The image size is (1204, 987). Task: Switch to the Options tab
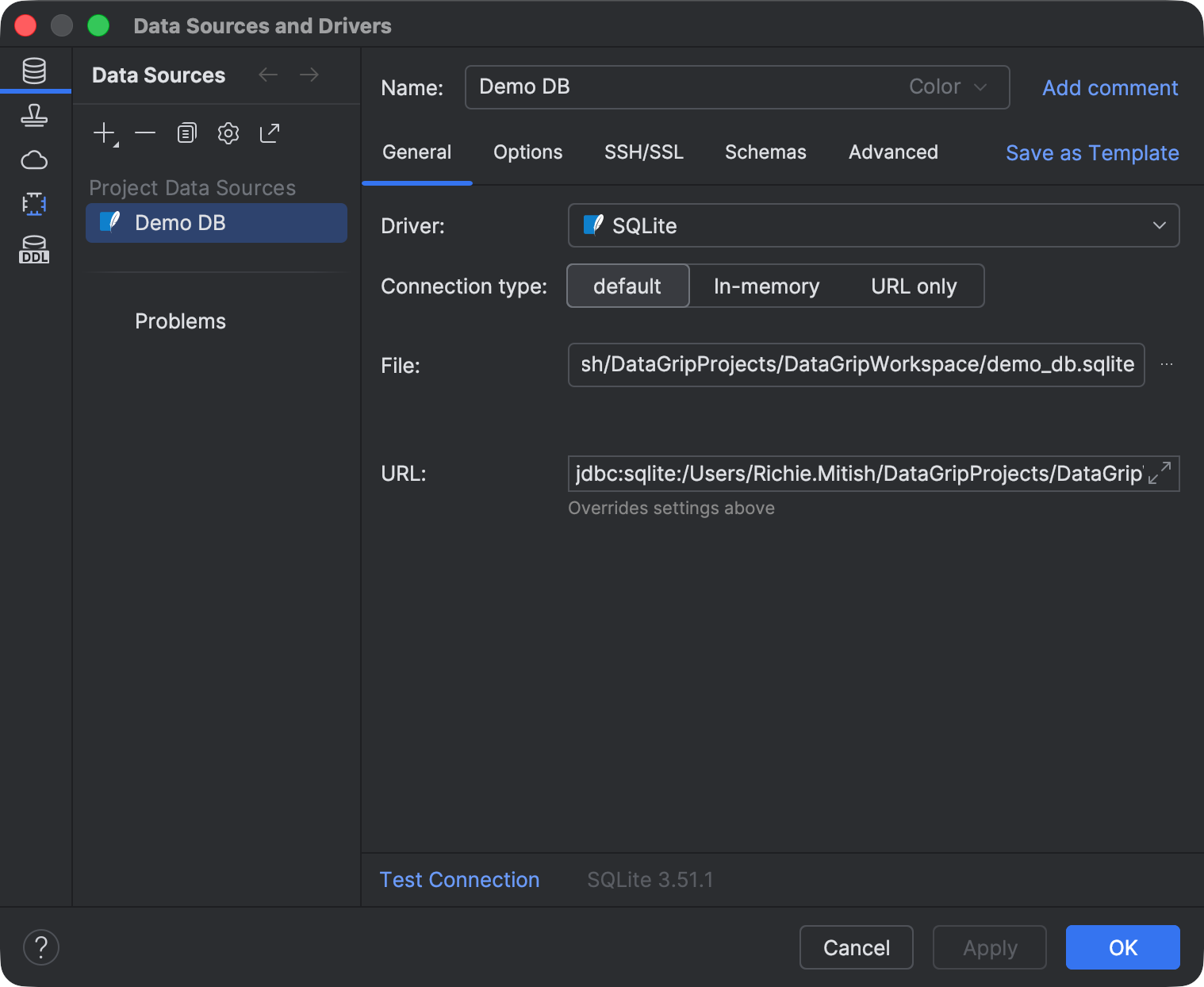[527, 152]
